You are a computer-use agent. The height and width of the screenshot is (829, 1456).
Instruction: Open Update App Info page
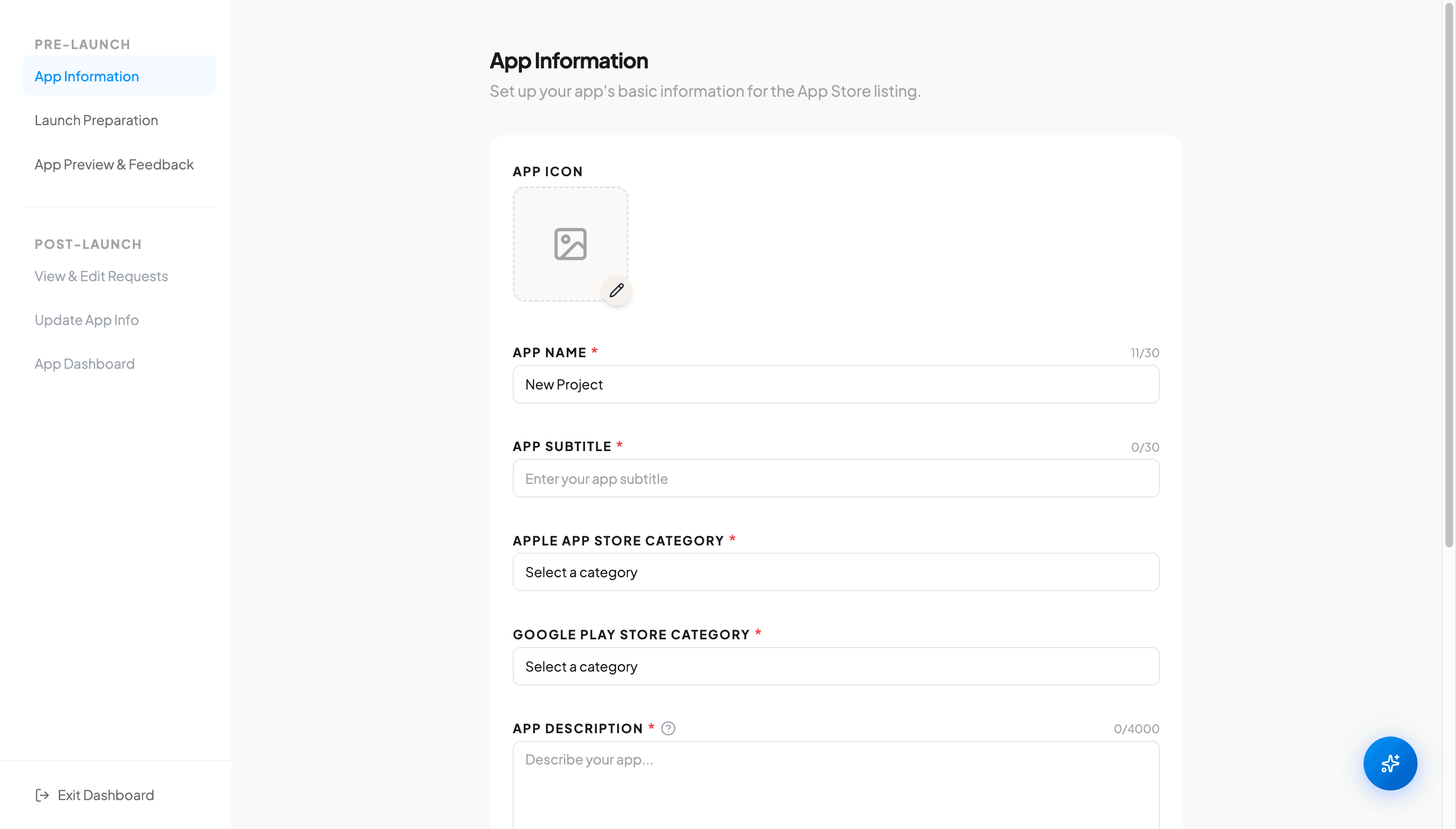point(87,320)
